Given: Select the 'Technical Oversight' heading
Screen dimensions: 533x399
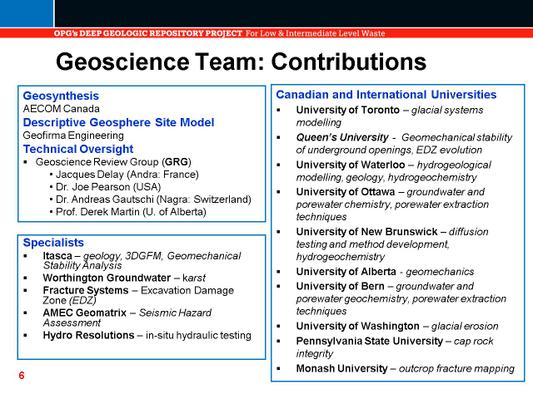Looking at the screenshot, I should 78,149.
